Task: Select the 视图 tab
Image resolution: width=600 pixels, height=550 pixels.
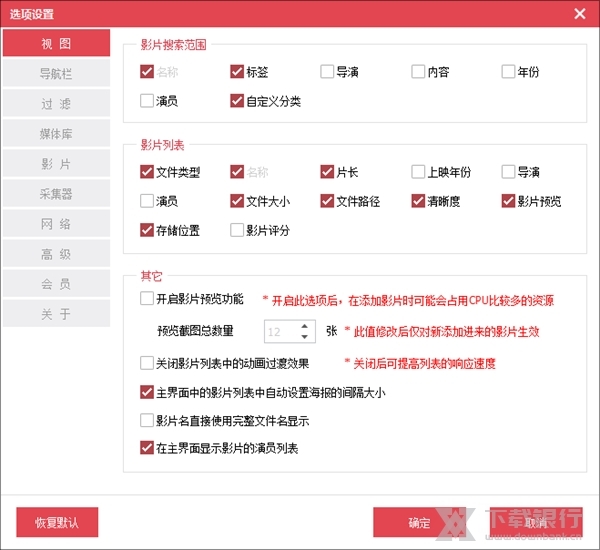Action: coord(56,43)
